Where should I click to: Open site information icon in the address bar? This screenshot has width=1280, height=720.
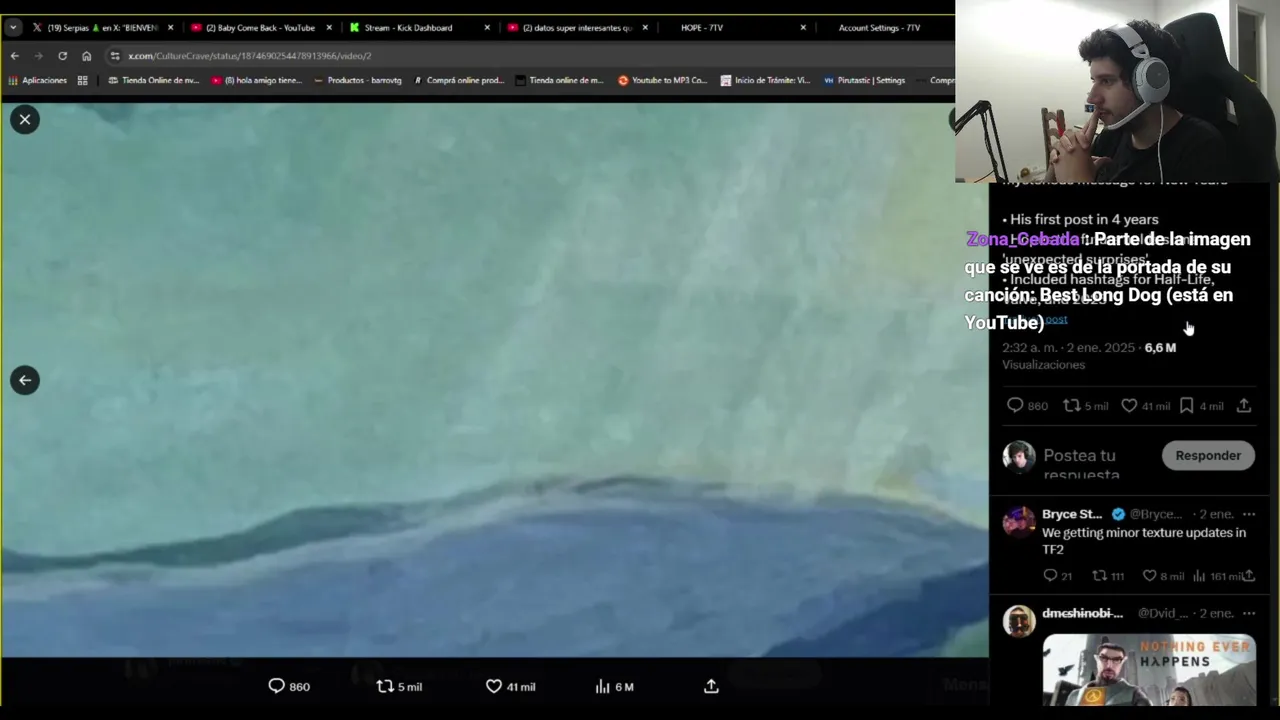(115, 56)
